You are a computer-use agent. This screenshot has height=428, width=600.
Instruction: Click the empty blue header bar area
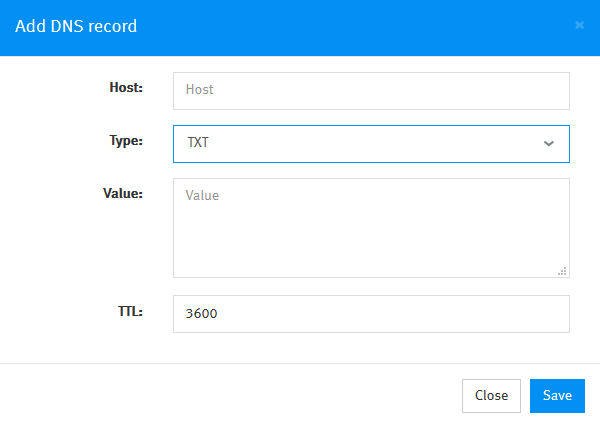(350, 26)
